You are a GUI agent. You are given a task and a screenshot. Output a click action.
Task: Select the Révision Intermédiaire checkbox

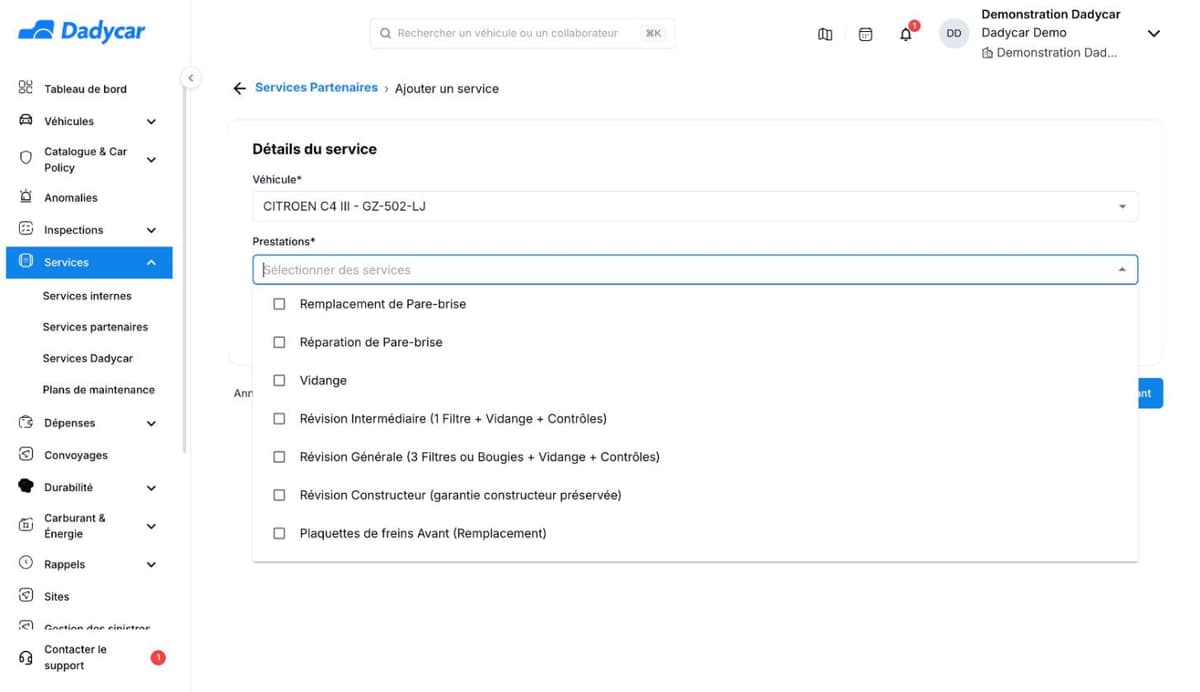[x=279, y=419]
